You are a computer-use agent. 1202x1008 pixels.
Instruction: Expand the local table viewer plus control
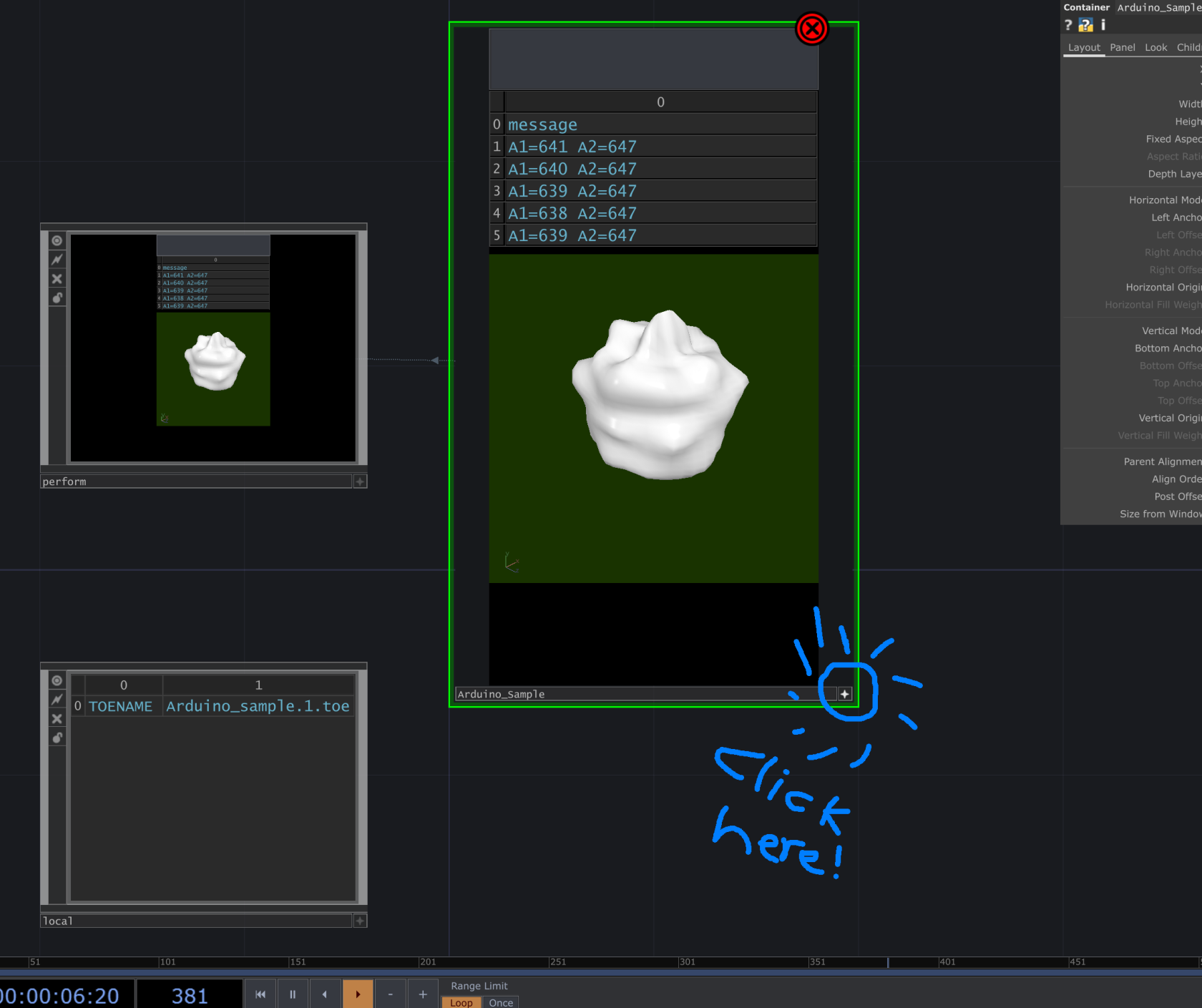[360, 921]
